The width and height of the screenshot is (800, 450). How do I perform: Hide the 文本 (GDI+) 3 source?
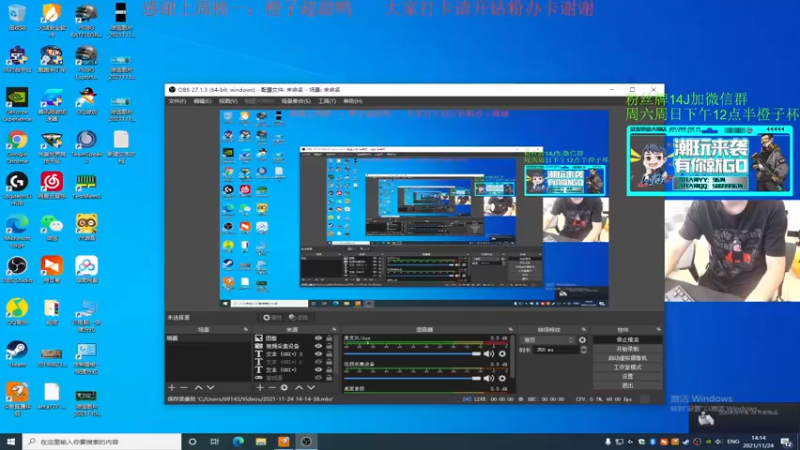[x=318, y=354]
